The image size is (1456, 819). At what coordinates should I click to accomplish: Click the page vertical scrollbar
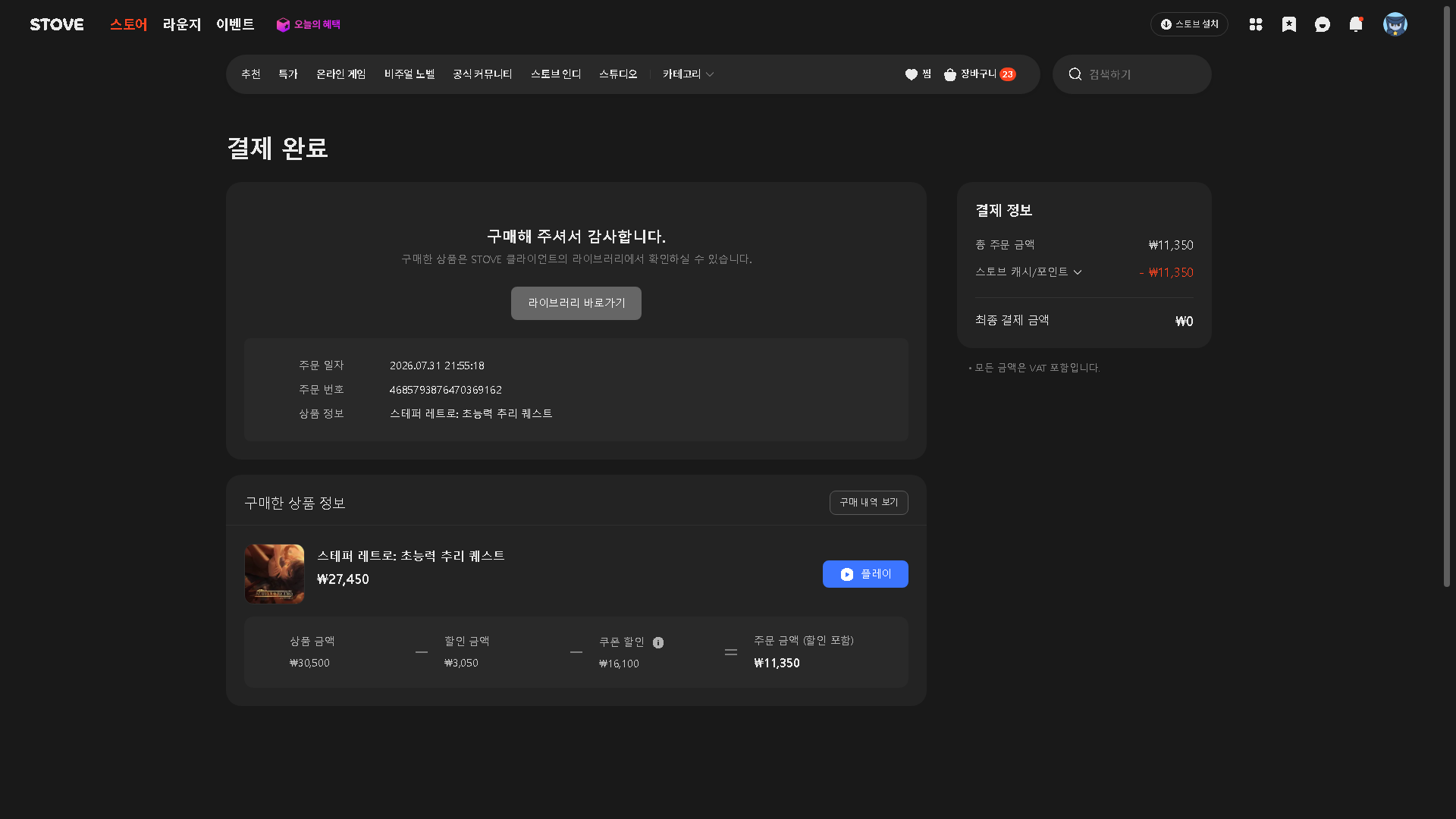1447,296
